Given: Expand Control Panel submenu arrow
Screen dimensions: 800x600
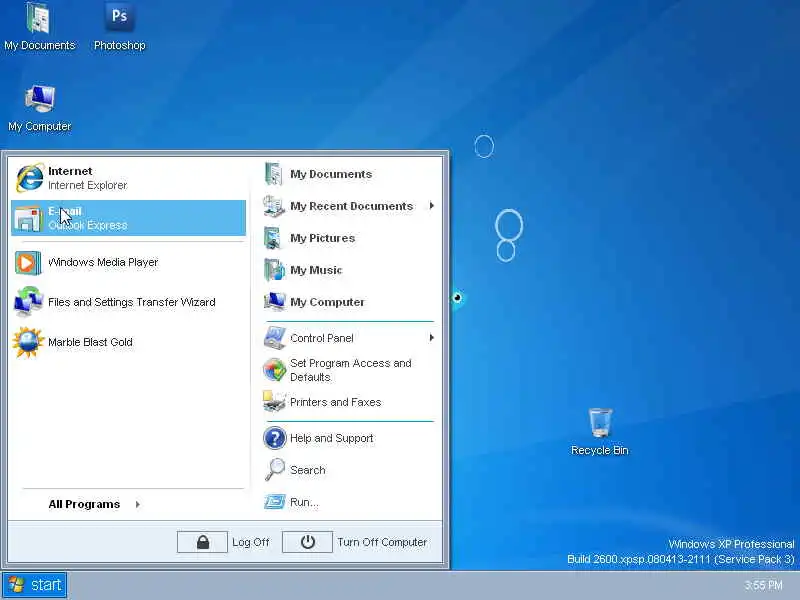Looking at the screenshot, I should (432, 338).
